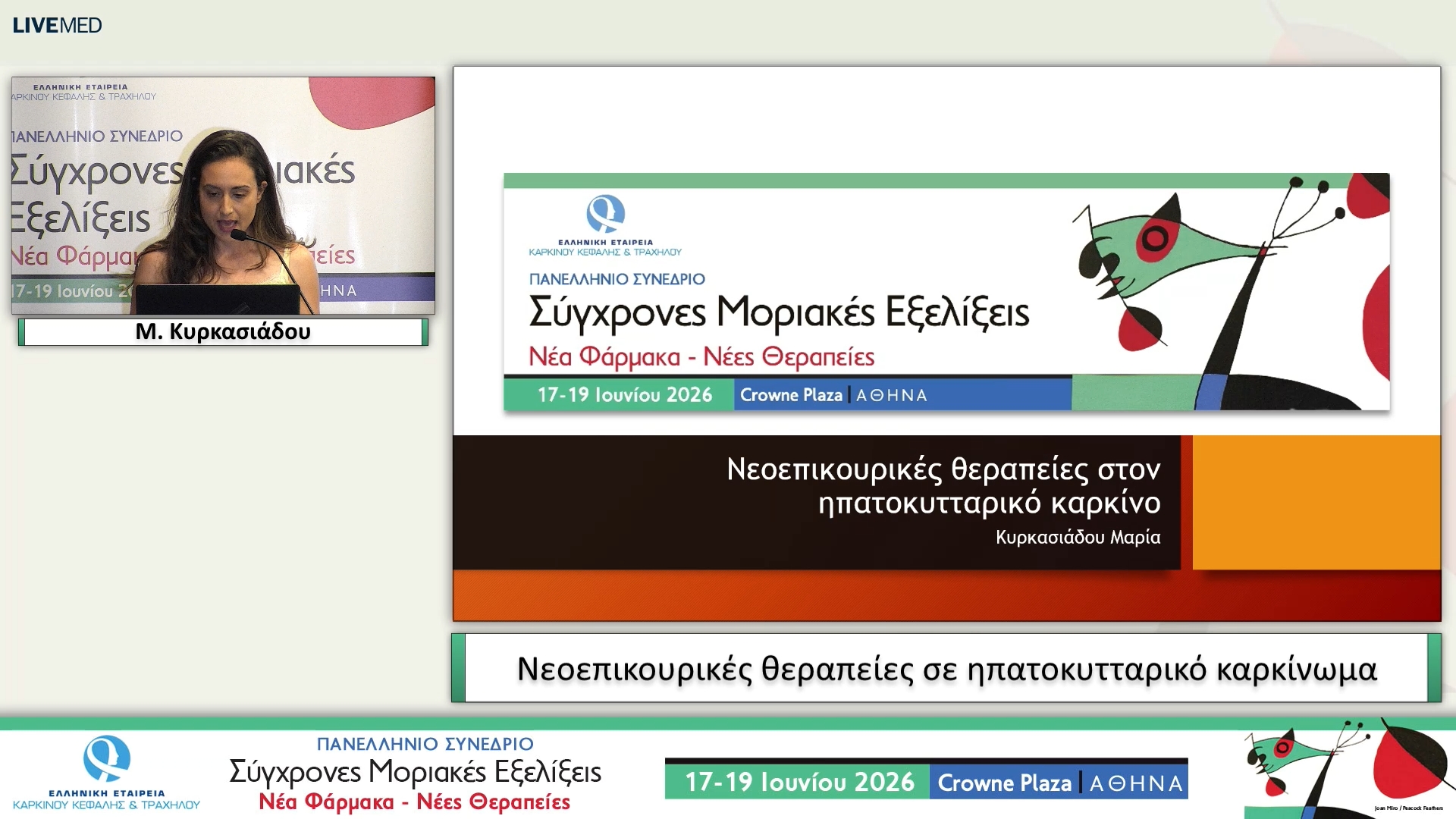Click ΠΑΝΕΛΛΗΝΙΟ ΣΥΝΕΔΡΙΟ text on the slide
The height and width of the screenshot is (819, 1456).
click(x=617, y=279)
